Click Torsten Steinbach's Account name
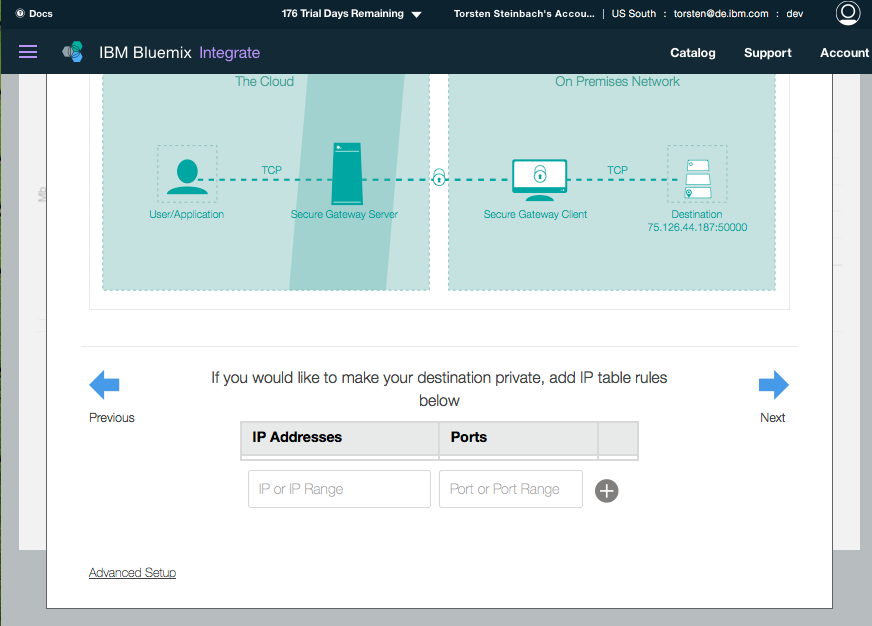 (x=524, y=13)
